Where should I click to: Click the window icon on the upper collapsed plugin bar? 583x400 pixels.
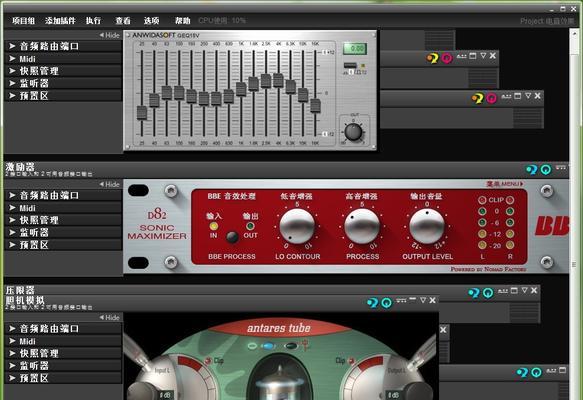pos(473,56)
